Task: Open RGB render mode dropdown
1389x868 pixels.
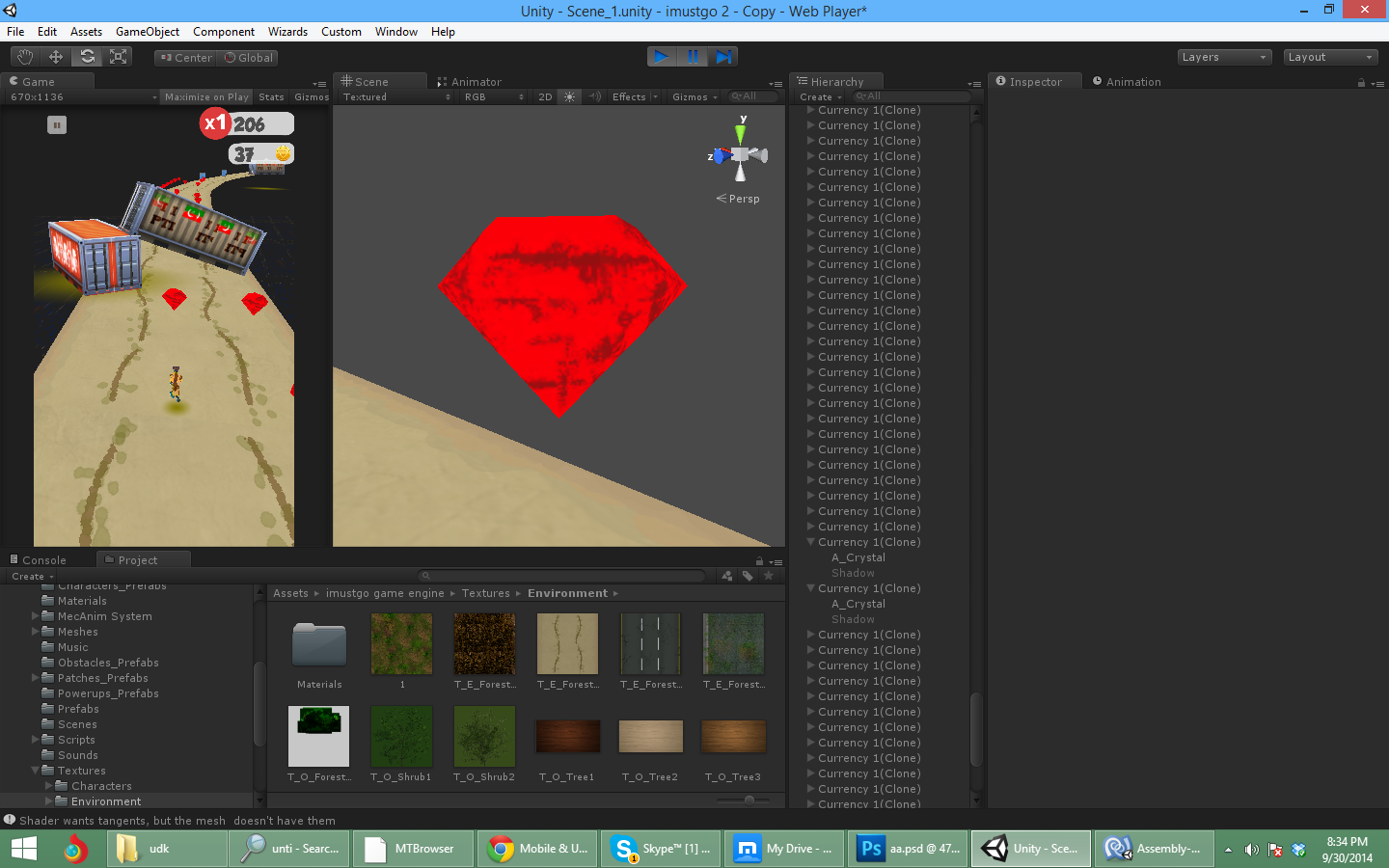Action: (x=494, y=96)
